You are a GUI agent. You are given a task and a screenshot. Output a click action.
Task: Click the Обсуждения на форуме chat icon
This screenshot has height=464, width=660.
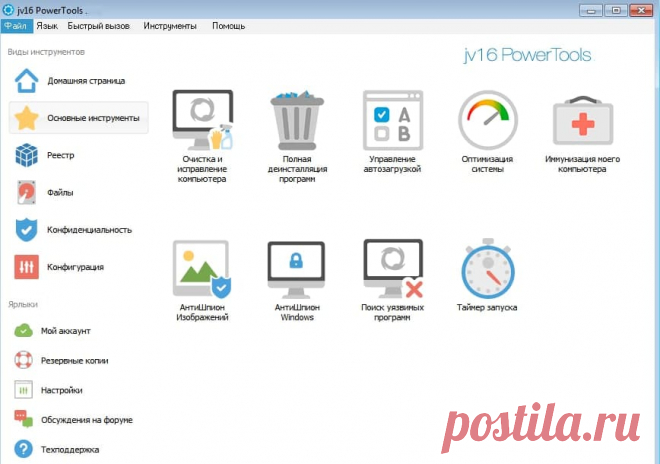click(24, 419)
